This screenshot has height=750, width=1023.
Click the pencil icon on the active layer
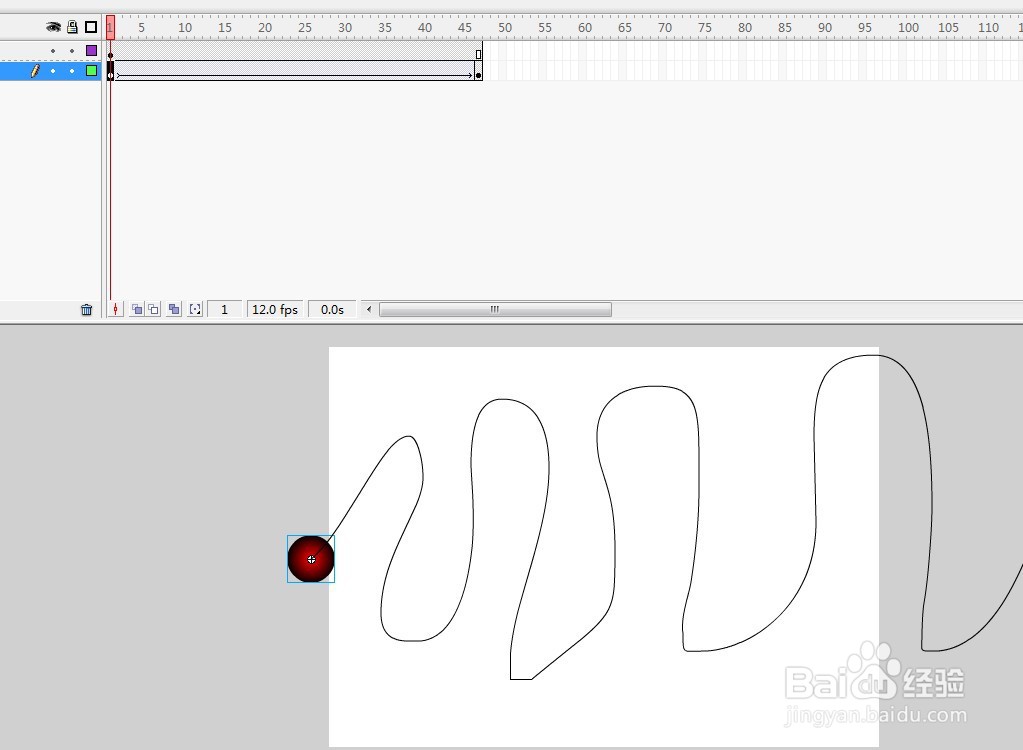pyautogui.click(x=35, y=70)
